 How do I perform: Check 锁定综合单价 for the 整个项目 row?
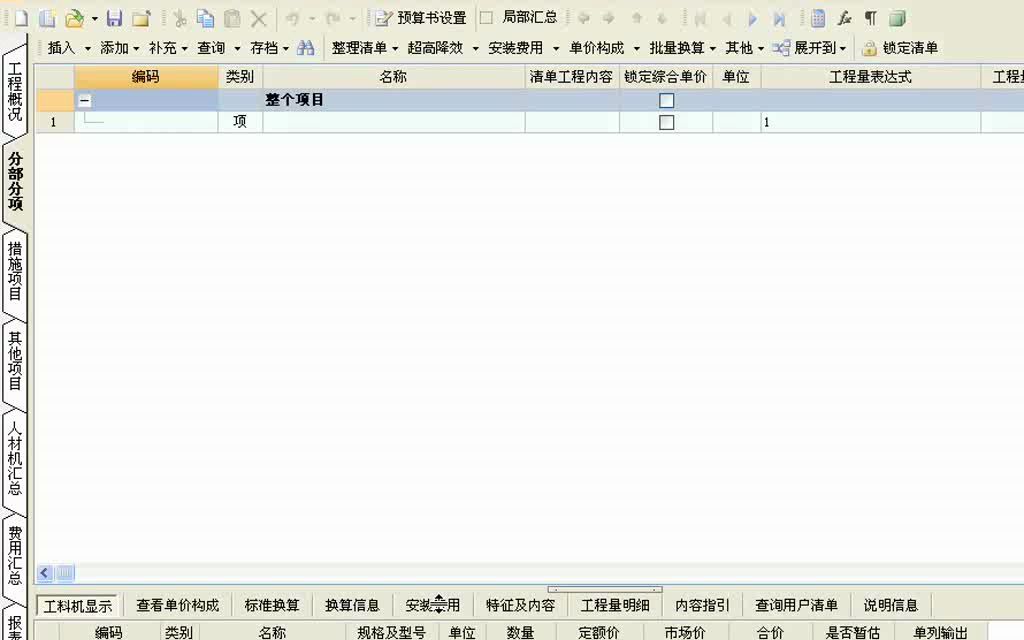[666, 99]
